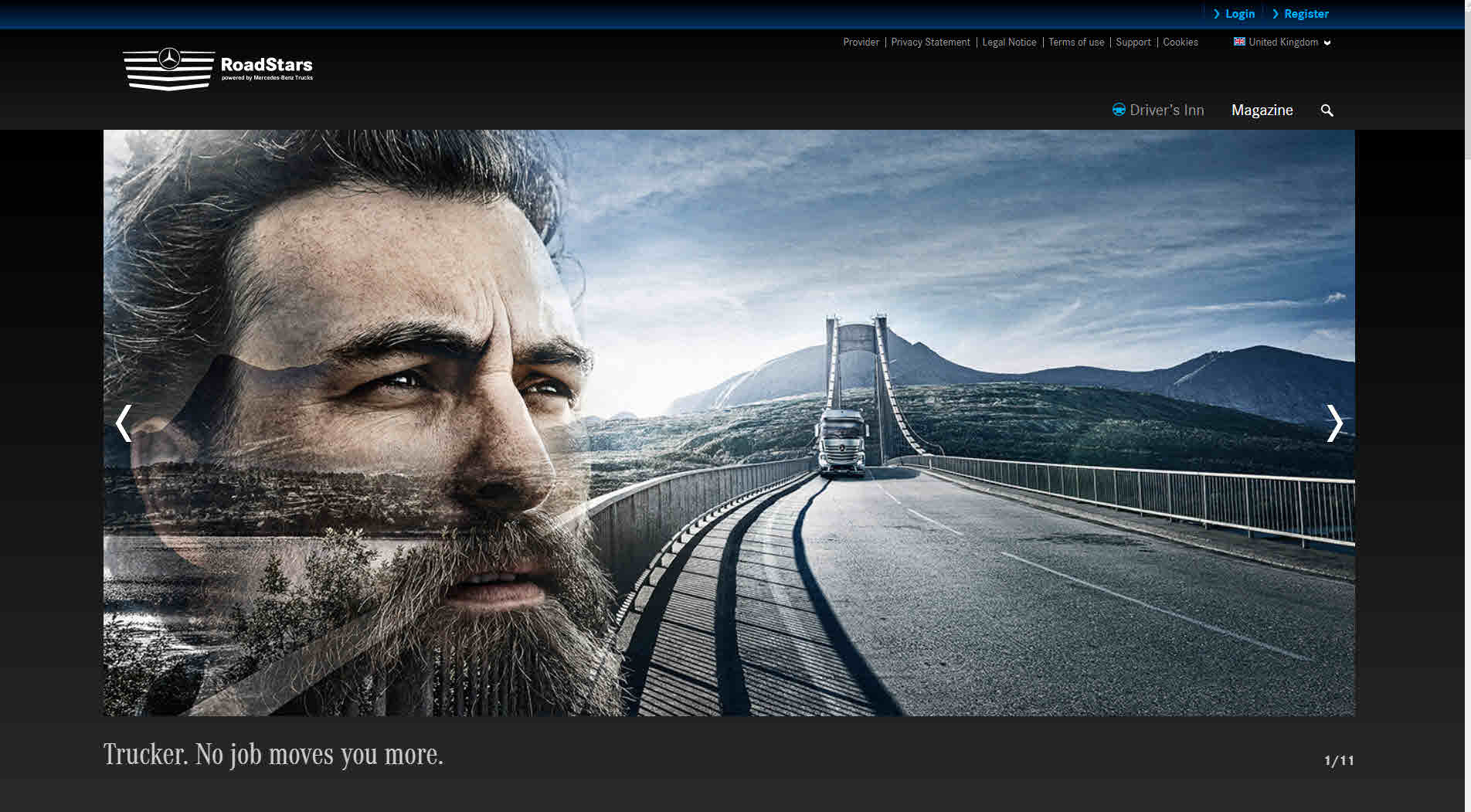
Task: Click the search magnifier icon
Action: (x=1327, y=110)
